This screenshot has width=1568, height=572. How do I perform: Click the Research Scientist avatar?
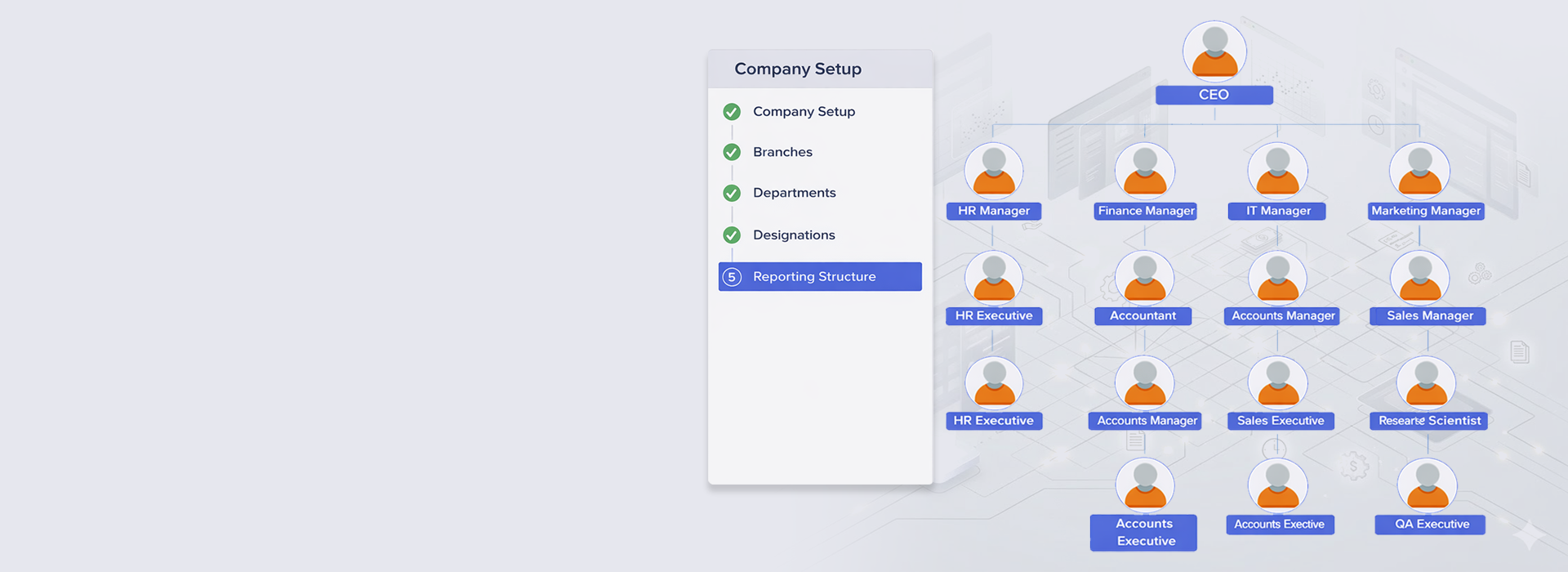pos(1426,383)
